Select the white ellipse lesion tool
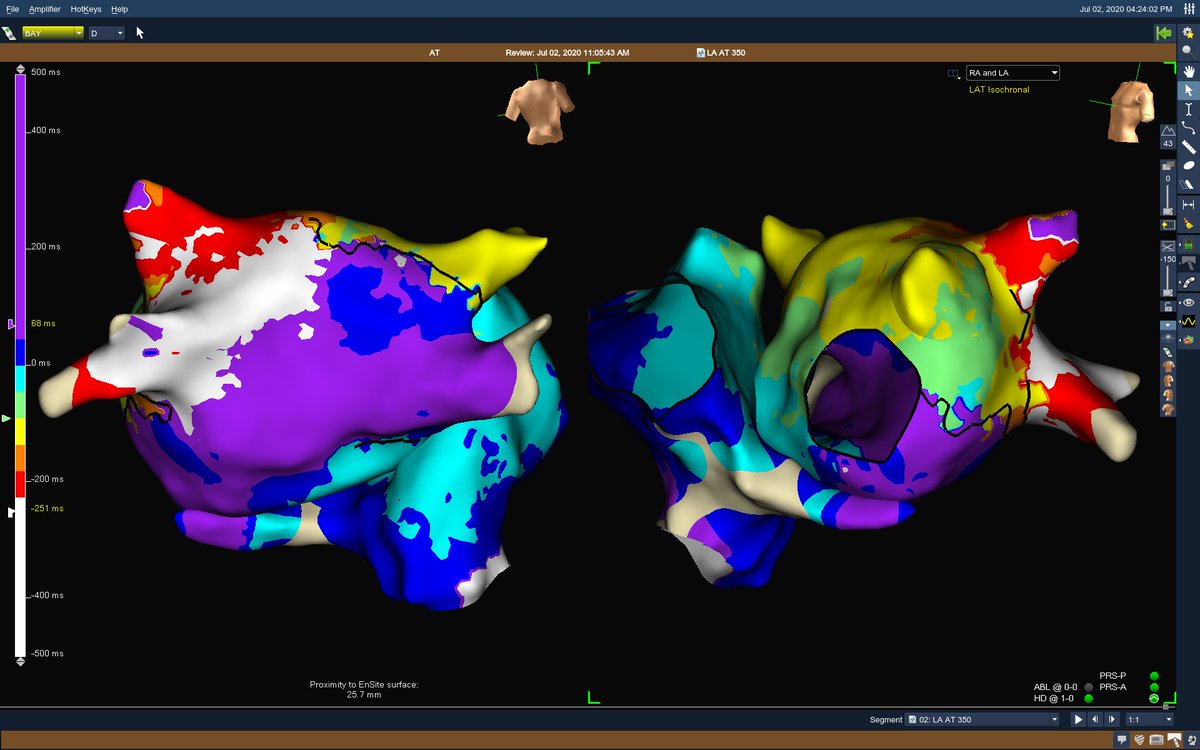The height and width of the screenshot is (750, 1200). 1188,165
